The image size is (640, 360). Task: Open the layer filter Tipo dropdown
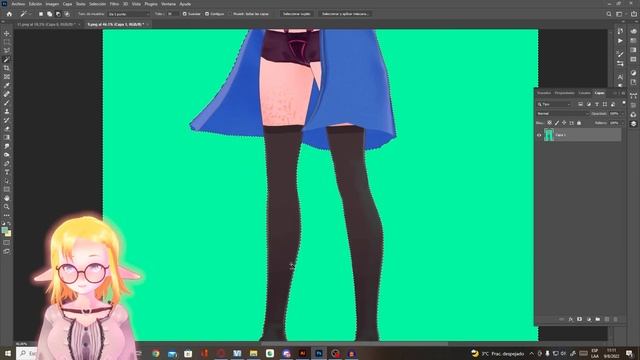(x=554, y=104)
